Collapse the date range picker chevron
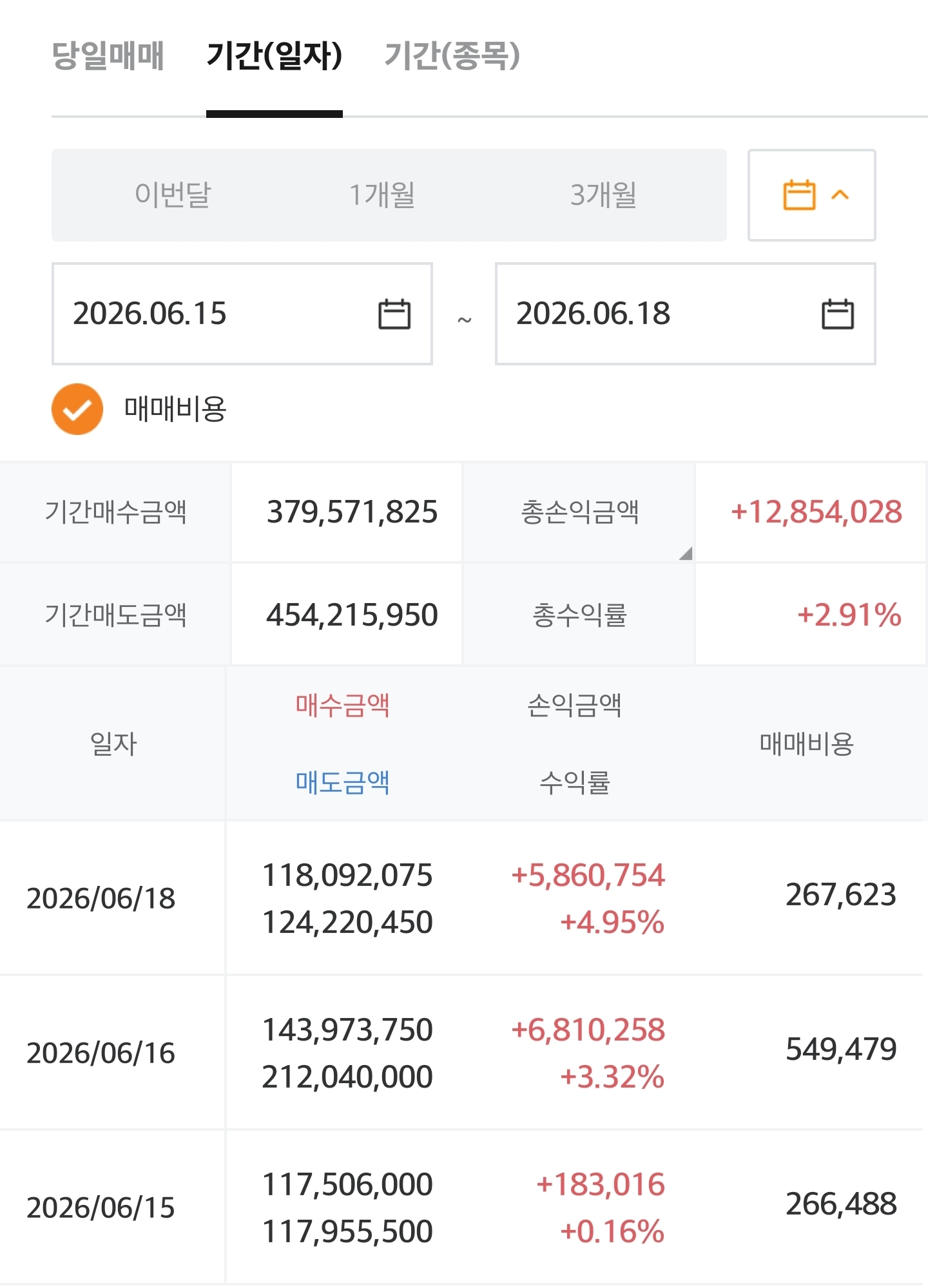The width and height of the screenshot is (928, 1288). 840,195
